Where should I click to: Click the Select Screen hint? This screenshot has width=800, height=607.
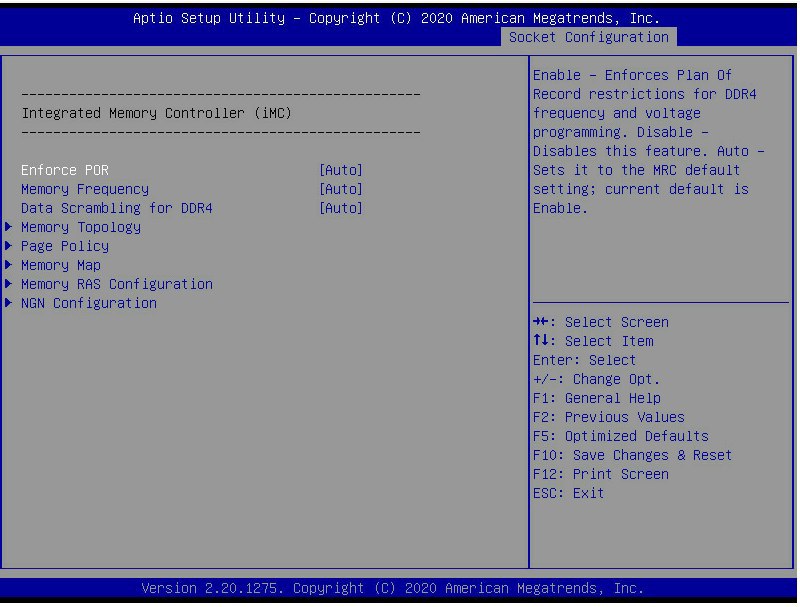(617, 322)
